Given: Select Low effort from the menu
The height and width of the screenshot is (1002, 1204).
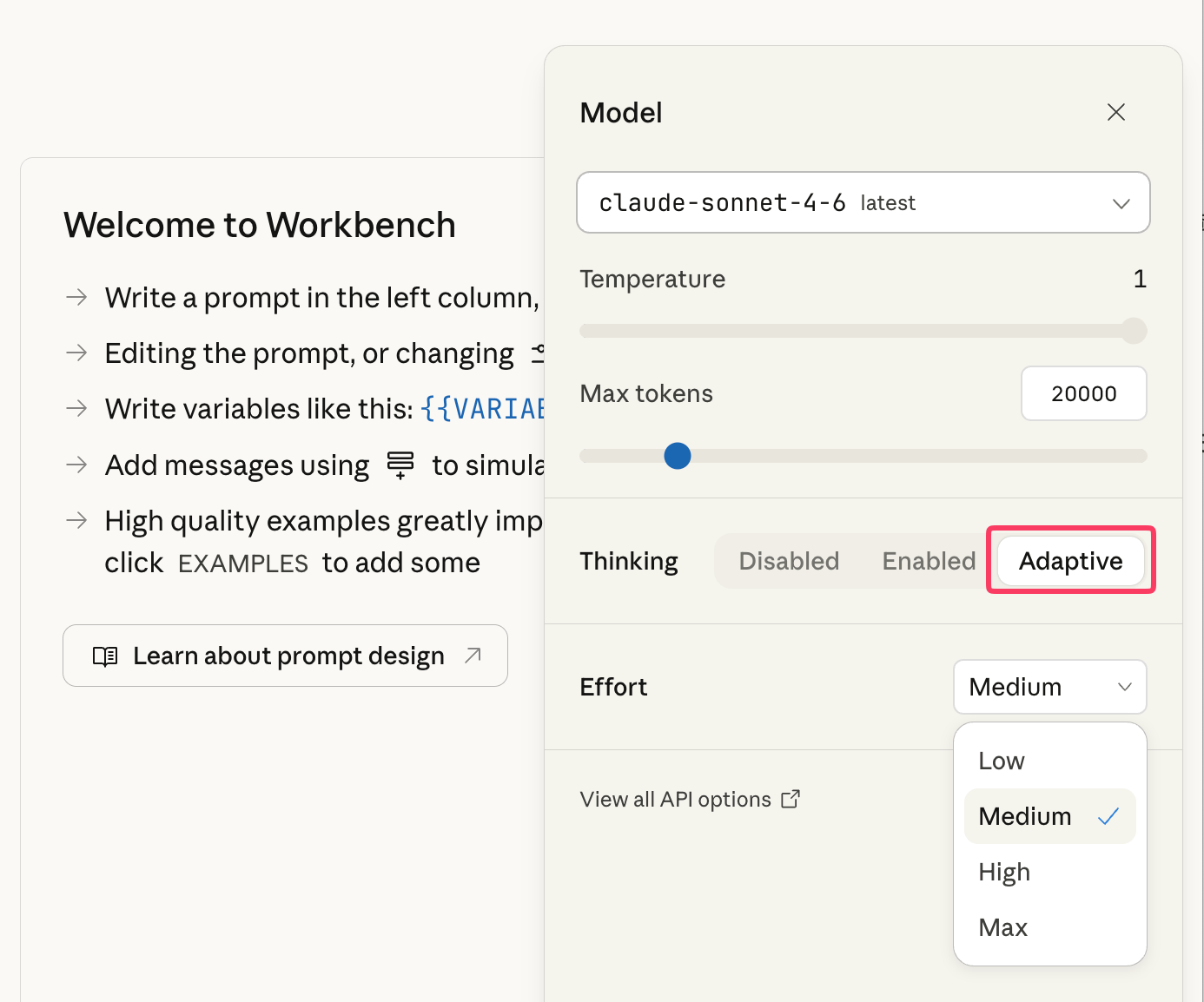Looking at the screenshot, I should (x=1002, y=760).
